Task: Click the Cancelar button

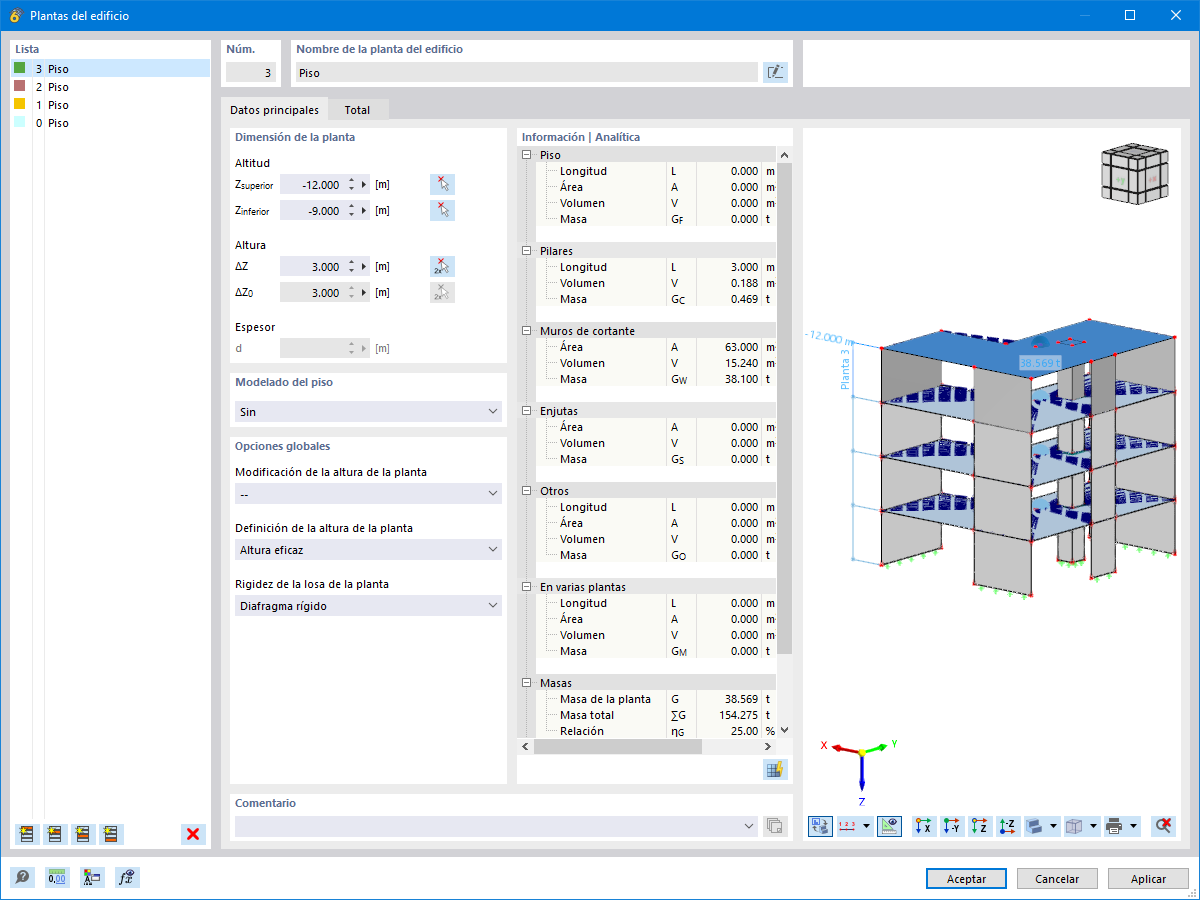Action: coord(1057,879)
